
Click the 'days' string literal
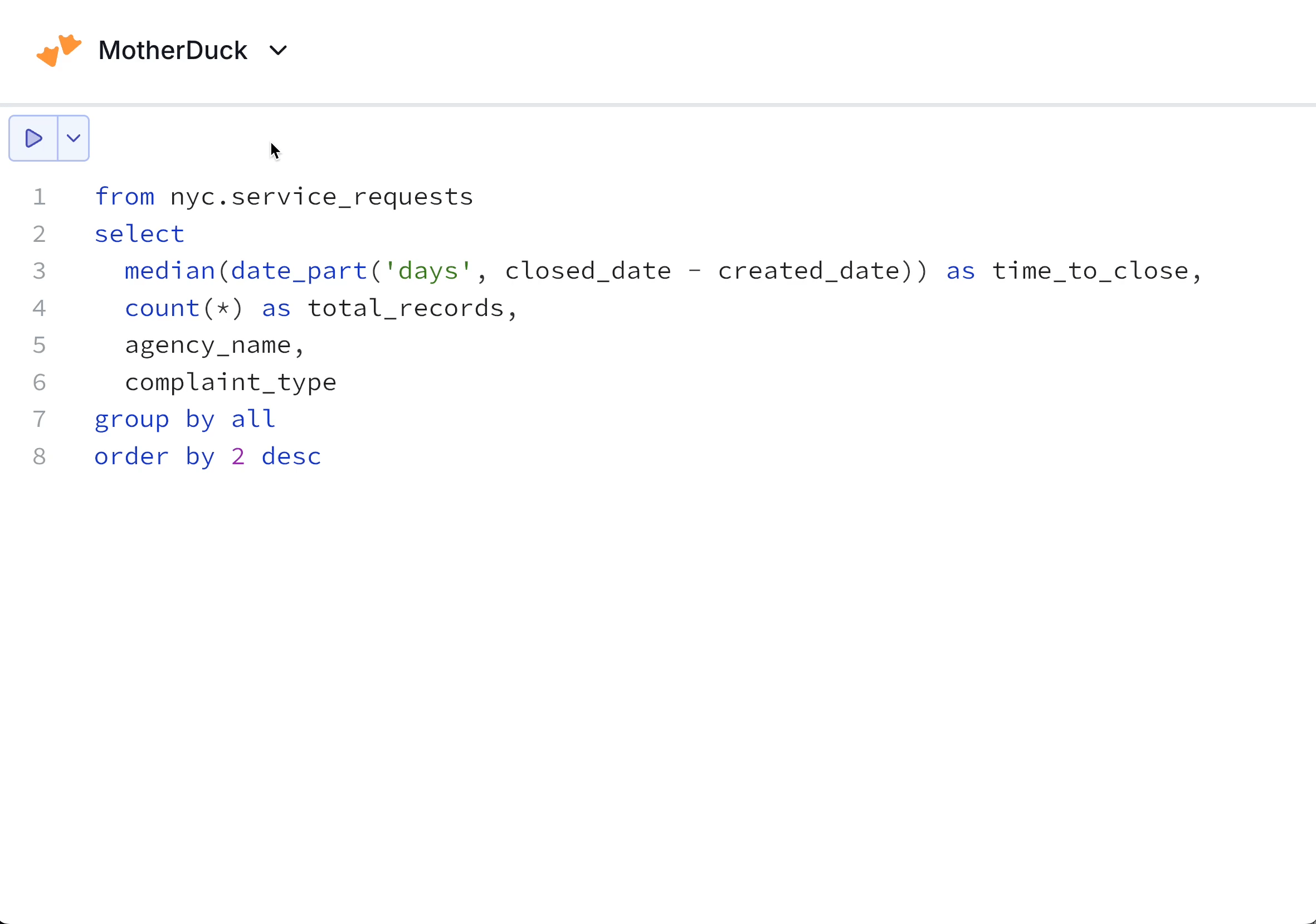(428, 270)
